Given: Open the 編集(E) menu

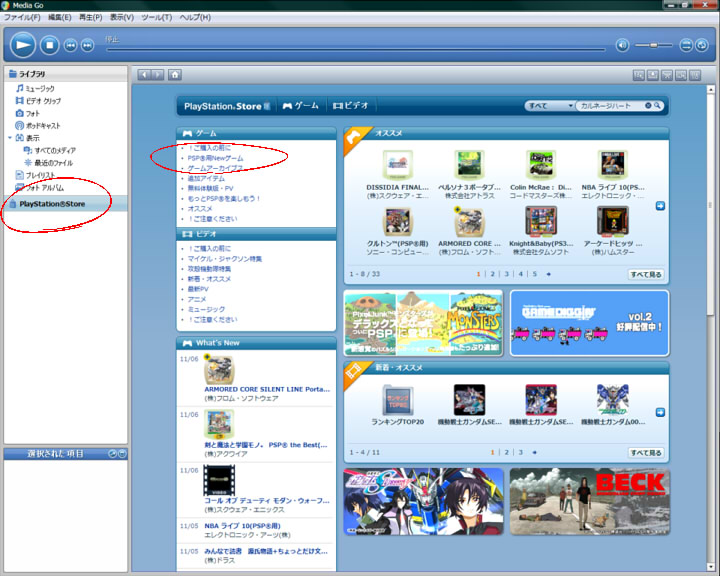Looking at the screenshot, I should [60, 17].
